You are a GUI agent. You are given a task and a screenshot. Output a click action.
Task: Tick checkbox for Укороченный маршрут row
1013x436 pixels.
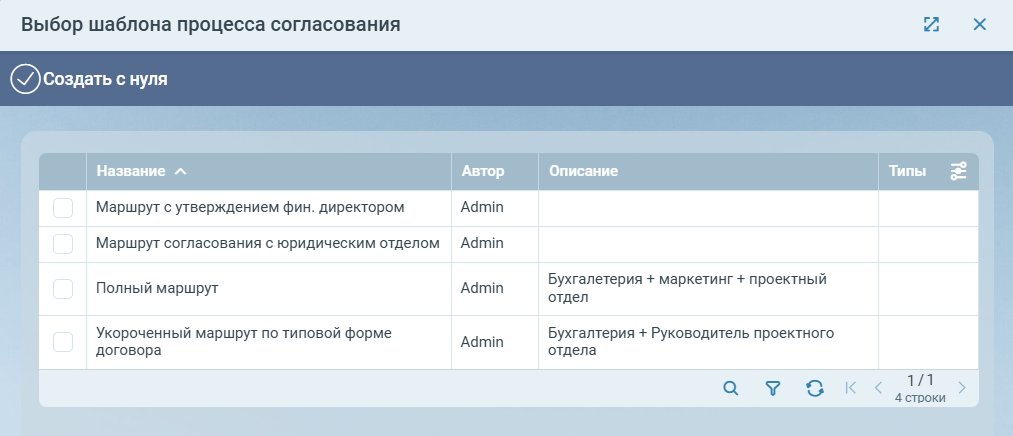63,342
